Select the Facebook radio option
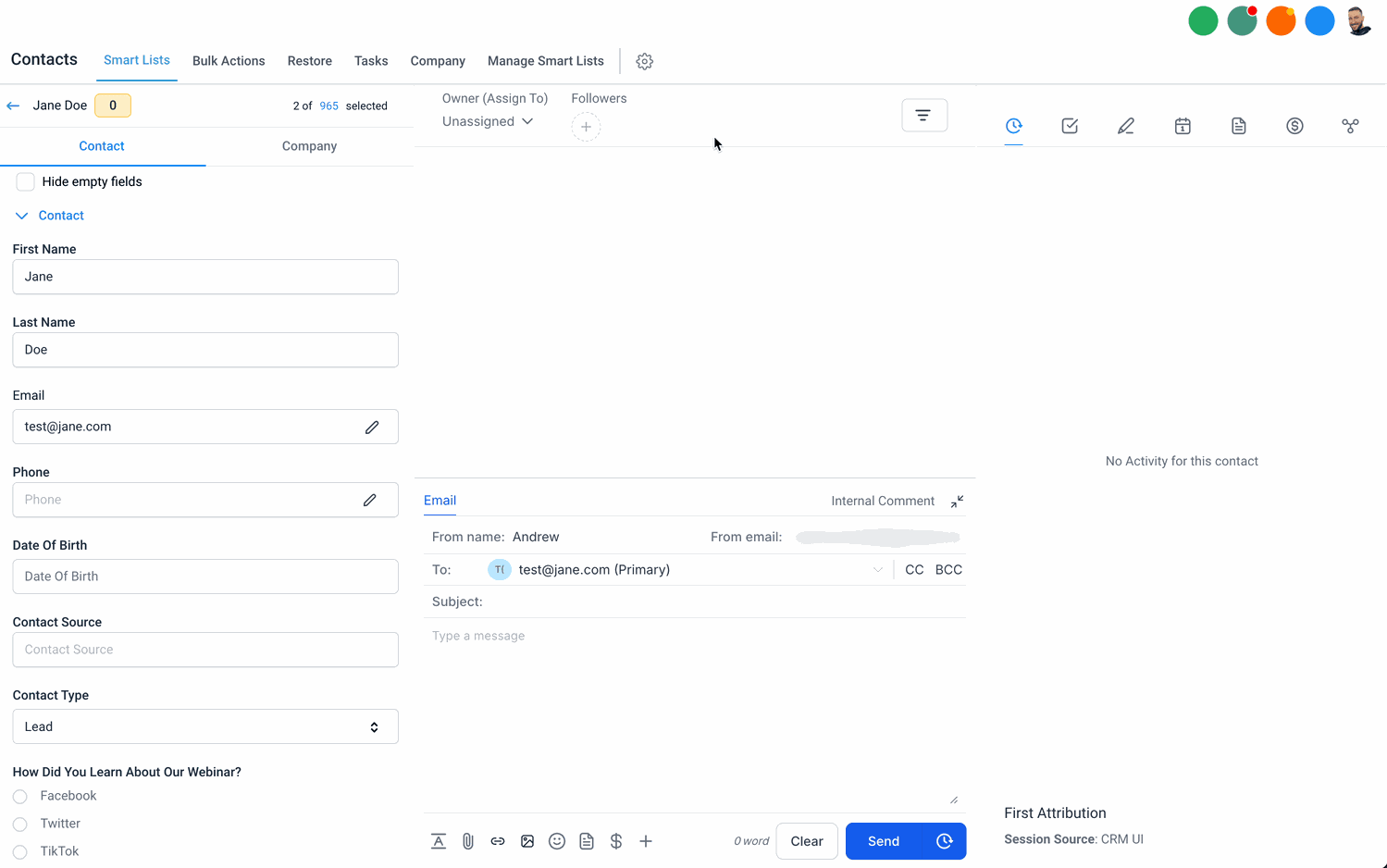The height and width of the screenshot is (868, 1387). [x=20, y=797]
